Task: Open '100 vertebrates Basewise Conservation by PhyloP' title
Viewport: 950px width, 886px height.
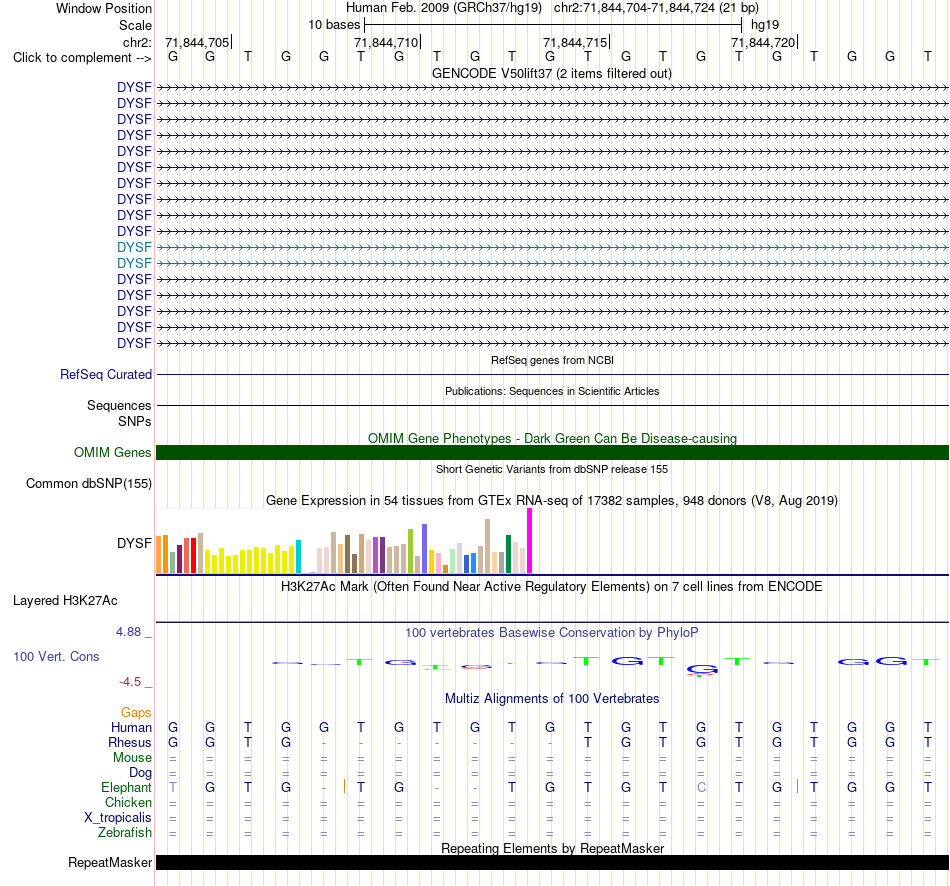Action: (x=552, y=633)
